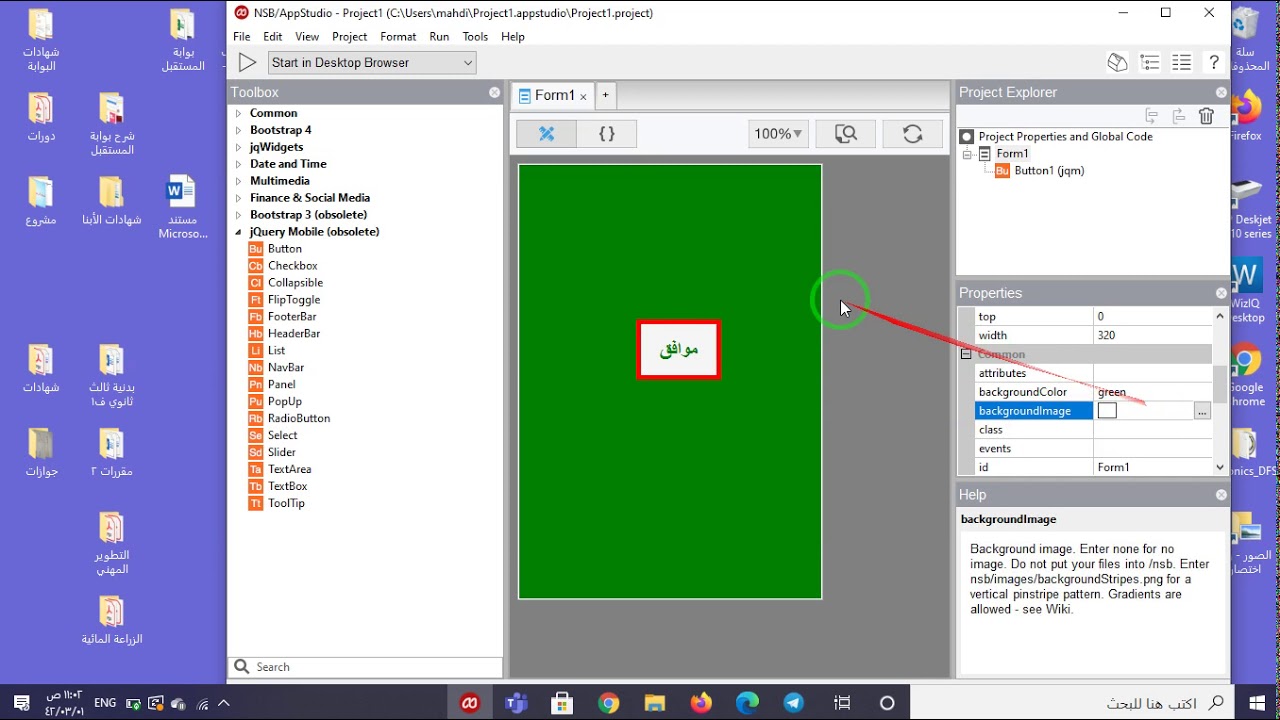Open Google Chrome from the taskbar

609,703
